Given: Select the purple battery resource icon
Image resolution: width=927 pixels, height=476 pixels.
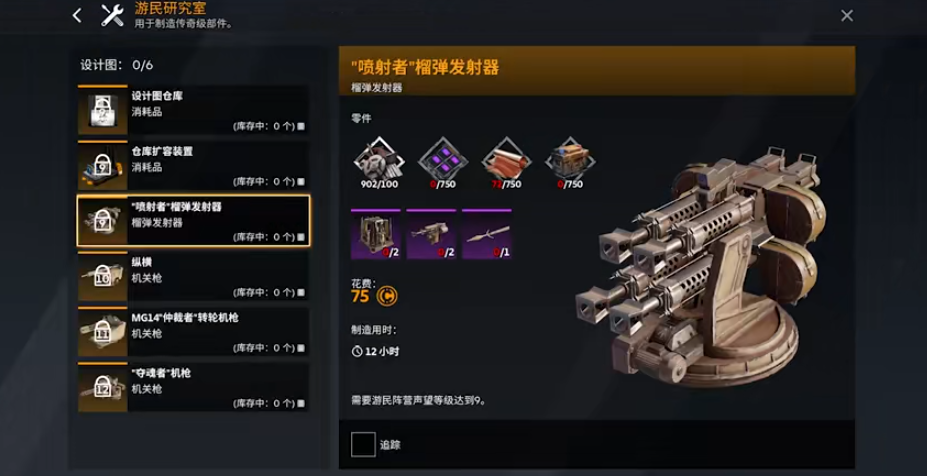Looking at the screenshot, I should coord(443,158).
